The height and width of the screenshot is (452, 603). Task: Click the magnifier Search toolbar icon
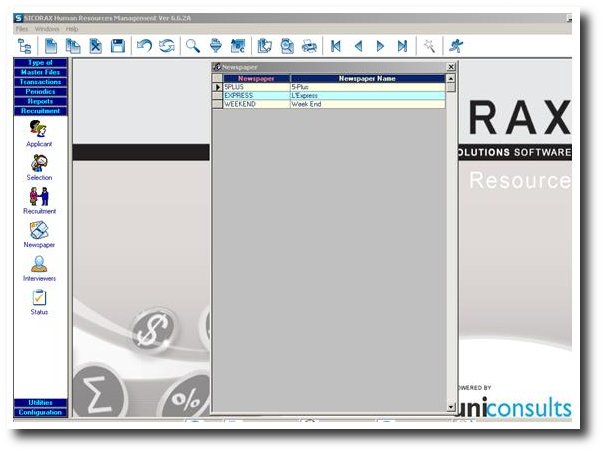click(x=192, y=46)
